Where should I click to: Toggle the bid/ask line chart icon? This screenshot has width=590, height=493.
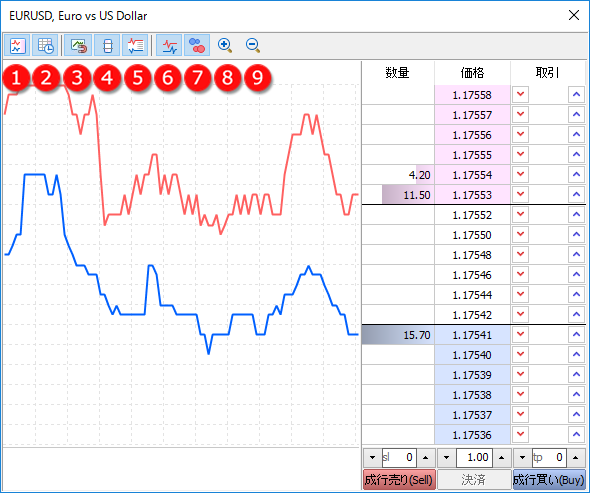pyautogui.click(x=169, y=46)
